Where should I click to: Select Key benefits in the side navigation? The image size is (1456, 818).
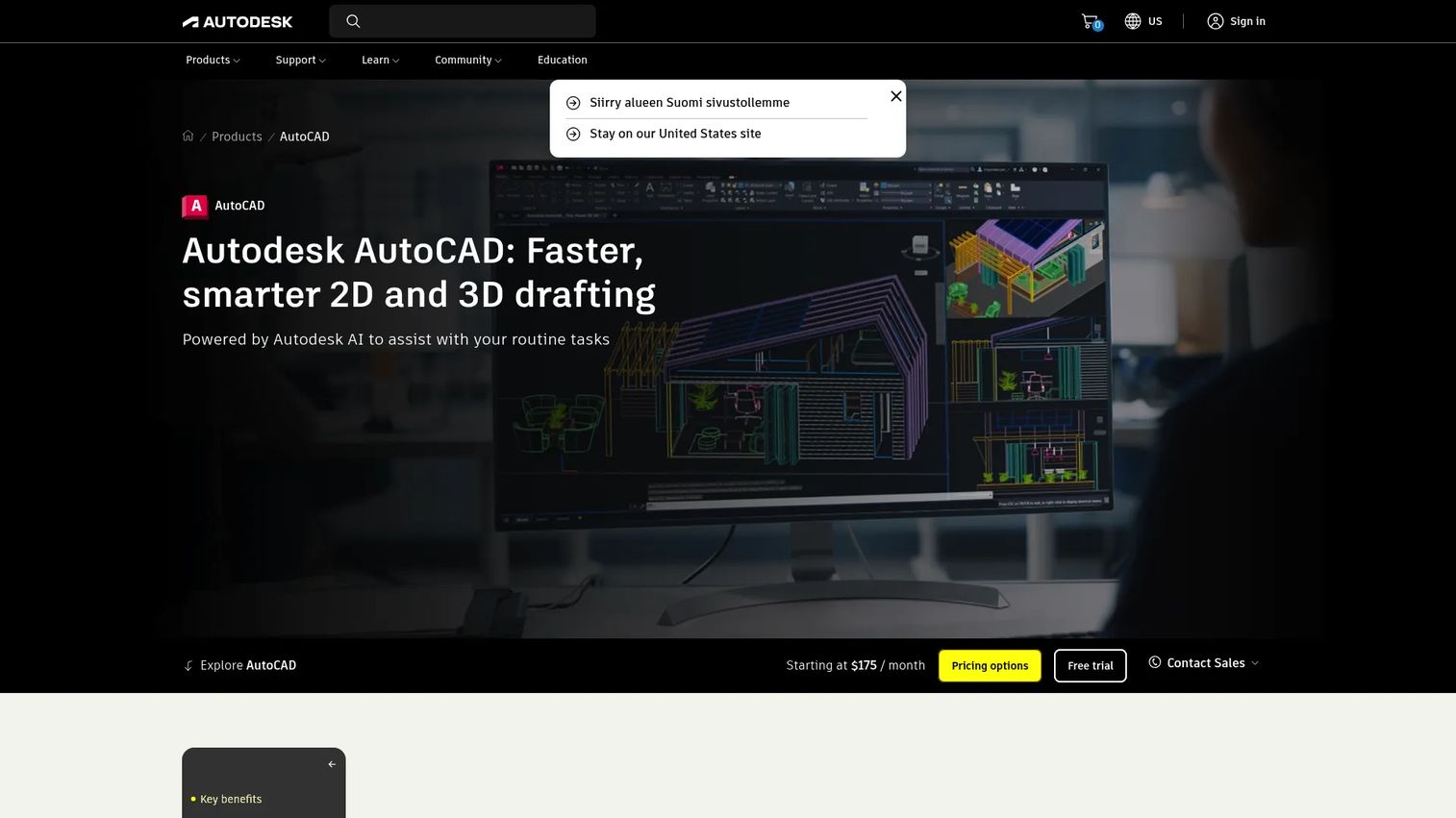[x=231, y=799]
